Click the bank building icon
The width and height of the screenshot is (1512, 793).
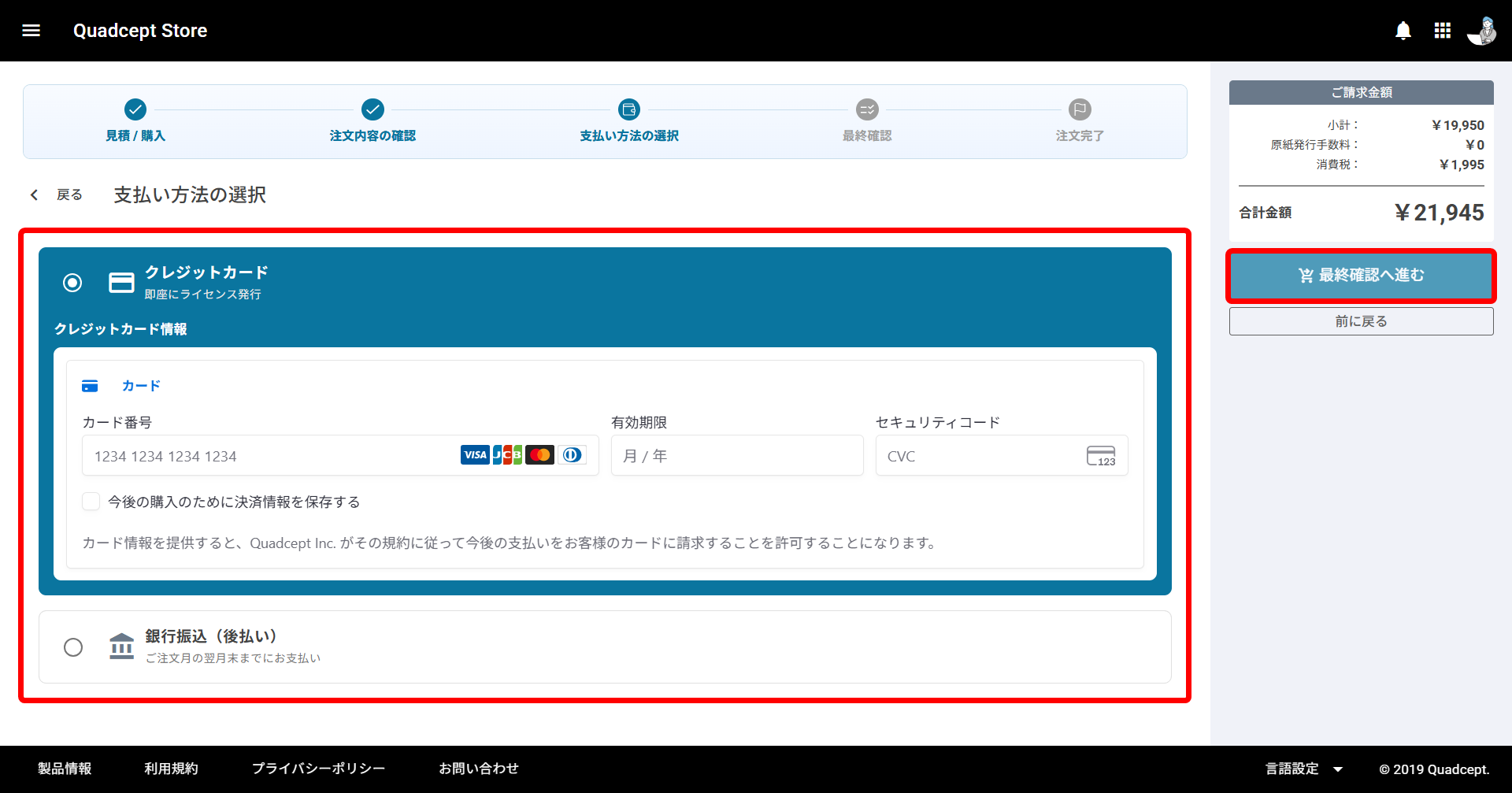(x=121, y=647)
